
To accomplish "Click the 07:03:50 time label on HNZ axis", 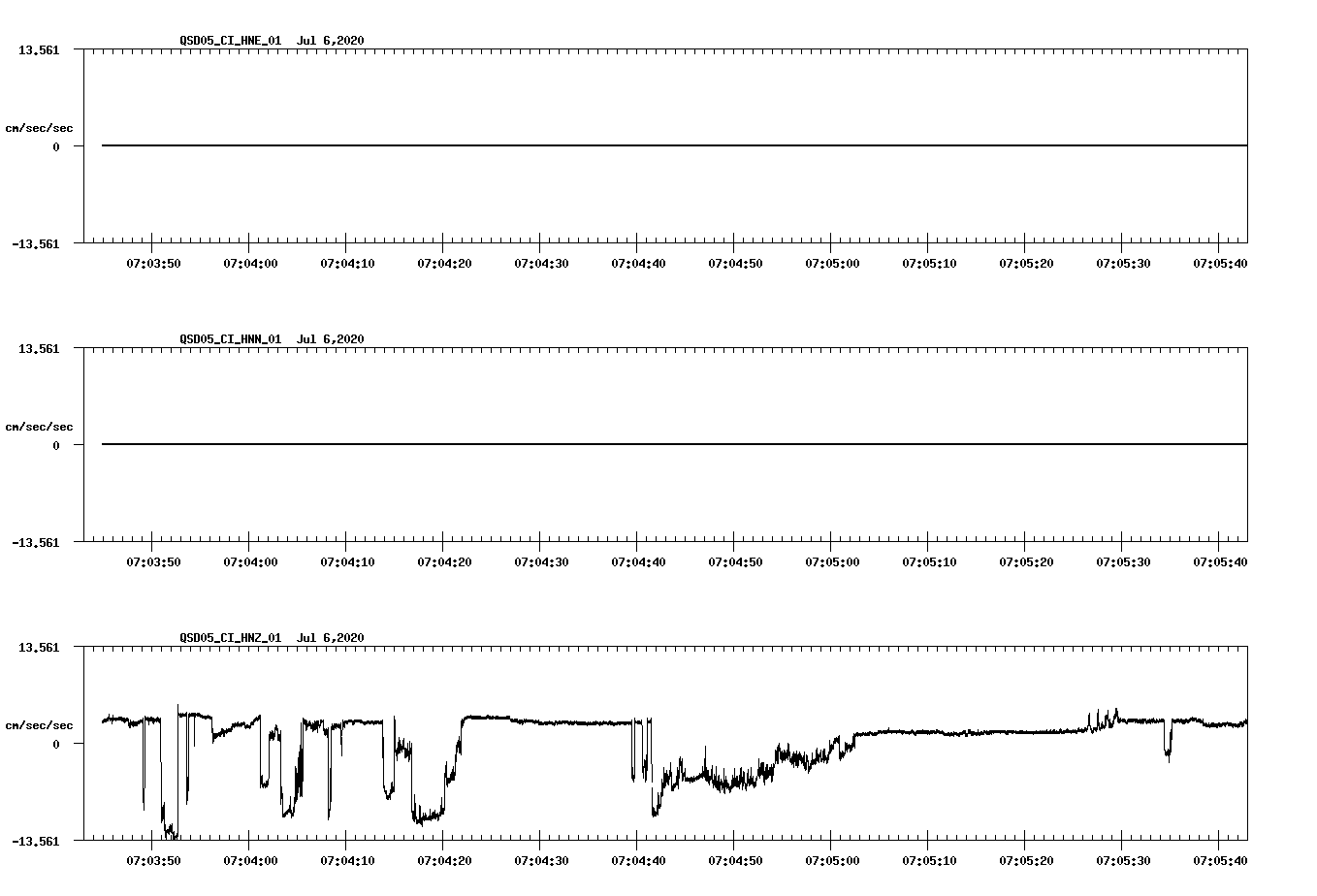I will click(153, 861).
